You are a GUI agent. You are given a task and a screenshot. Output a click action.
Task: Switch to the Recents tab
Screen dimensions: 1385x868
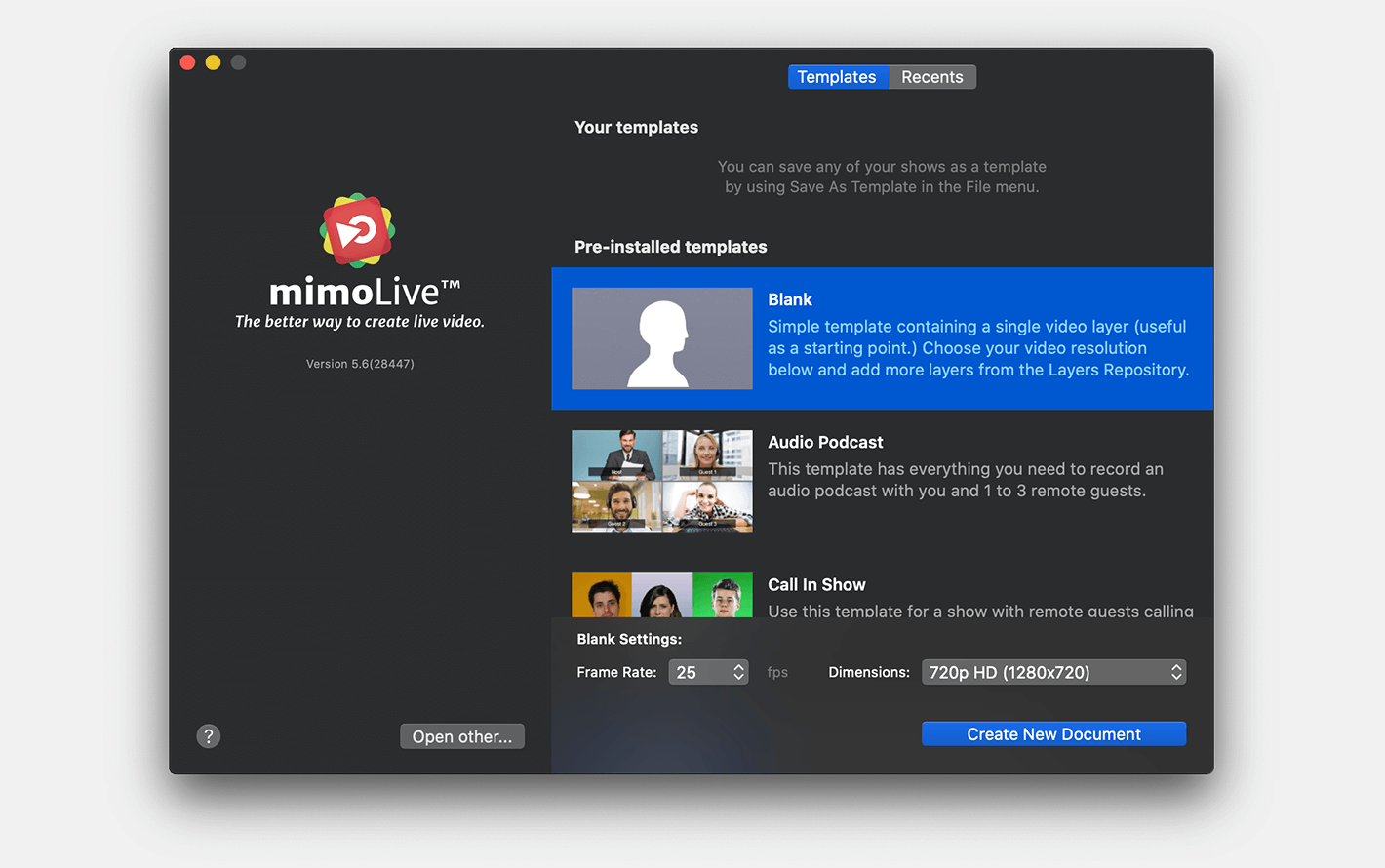pos(931,77)
